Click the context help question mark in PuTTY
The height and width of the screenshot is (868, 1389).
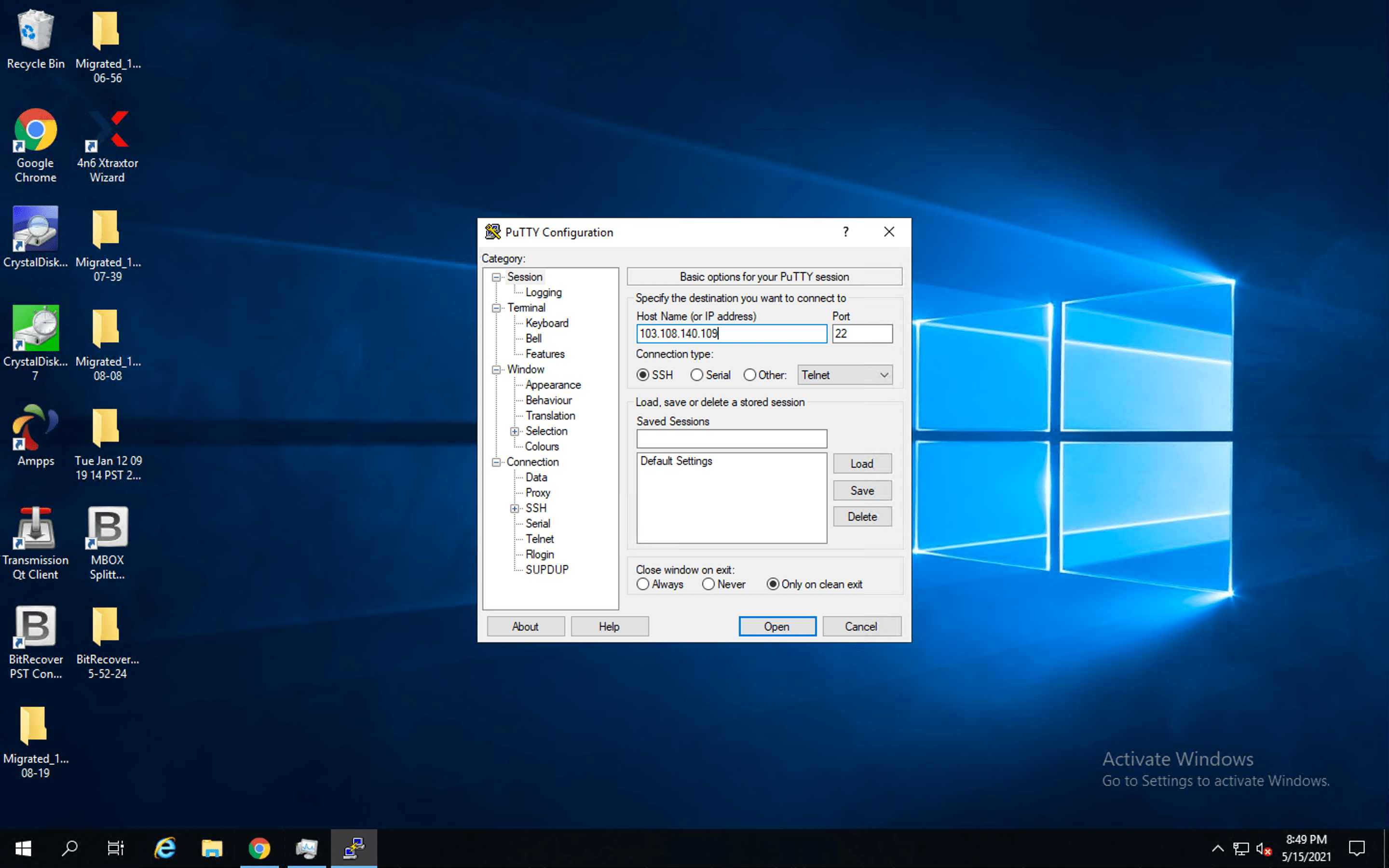(845, 232)
